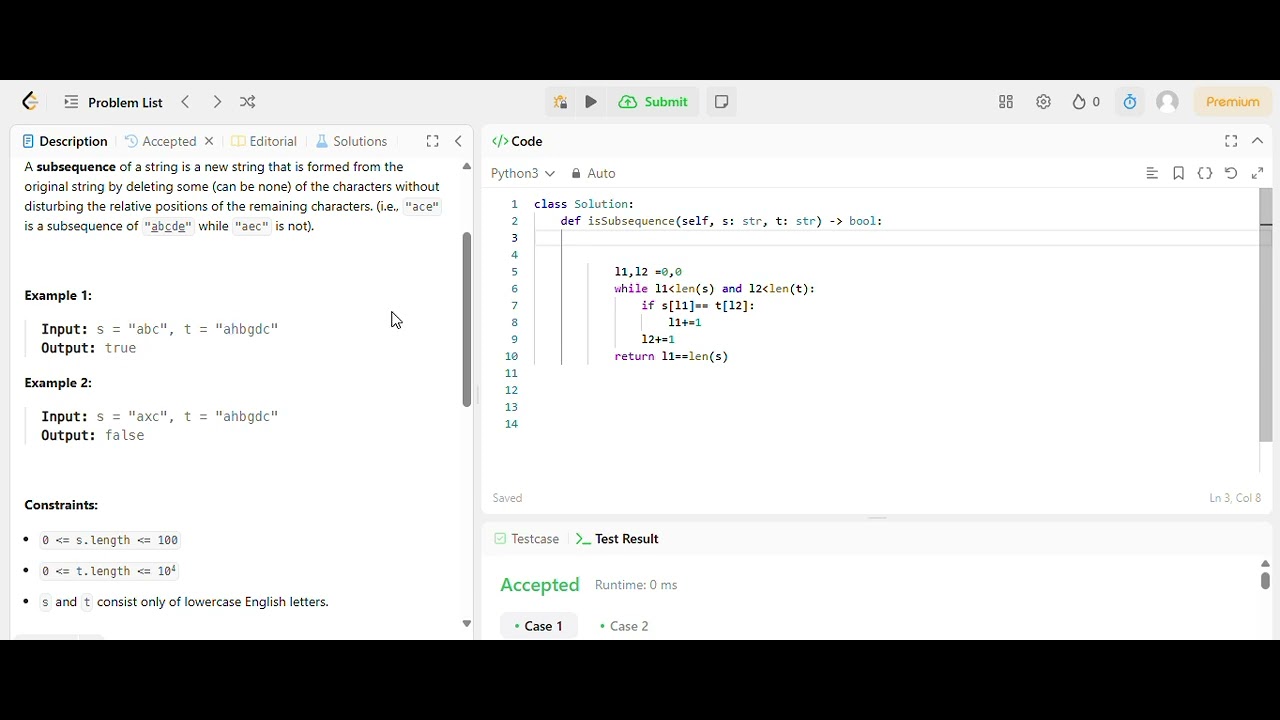
Task: Reset code to default with undo icon
Action: tap(1231, 173)
